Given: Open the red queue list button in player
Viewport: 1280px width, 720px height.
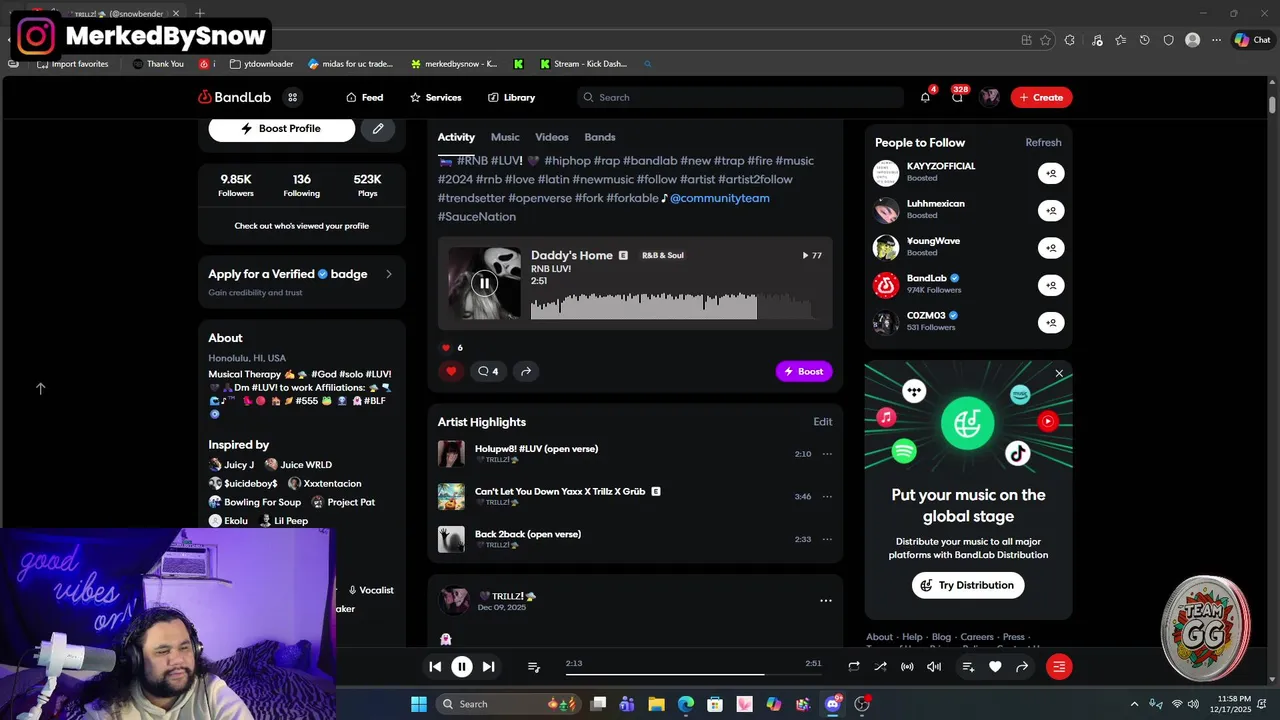Looking at the screenshot, I should pyautogui.click(x=1059, y=667).
